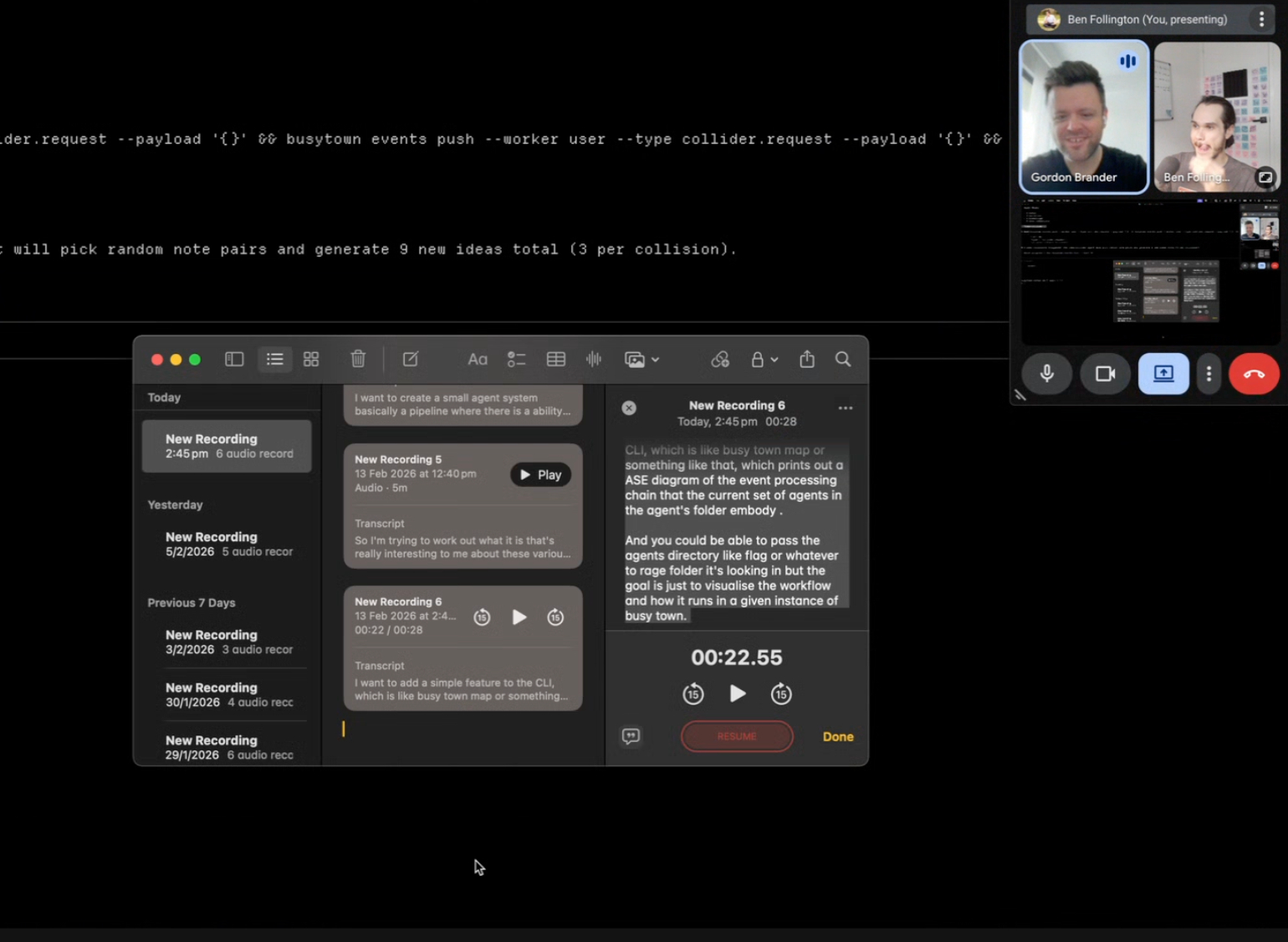Select the Yesterday New Recording note
Viewport: 1288px width, 942px height.
(x=227, y=544)
